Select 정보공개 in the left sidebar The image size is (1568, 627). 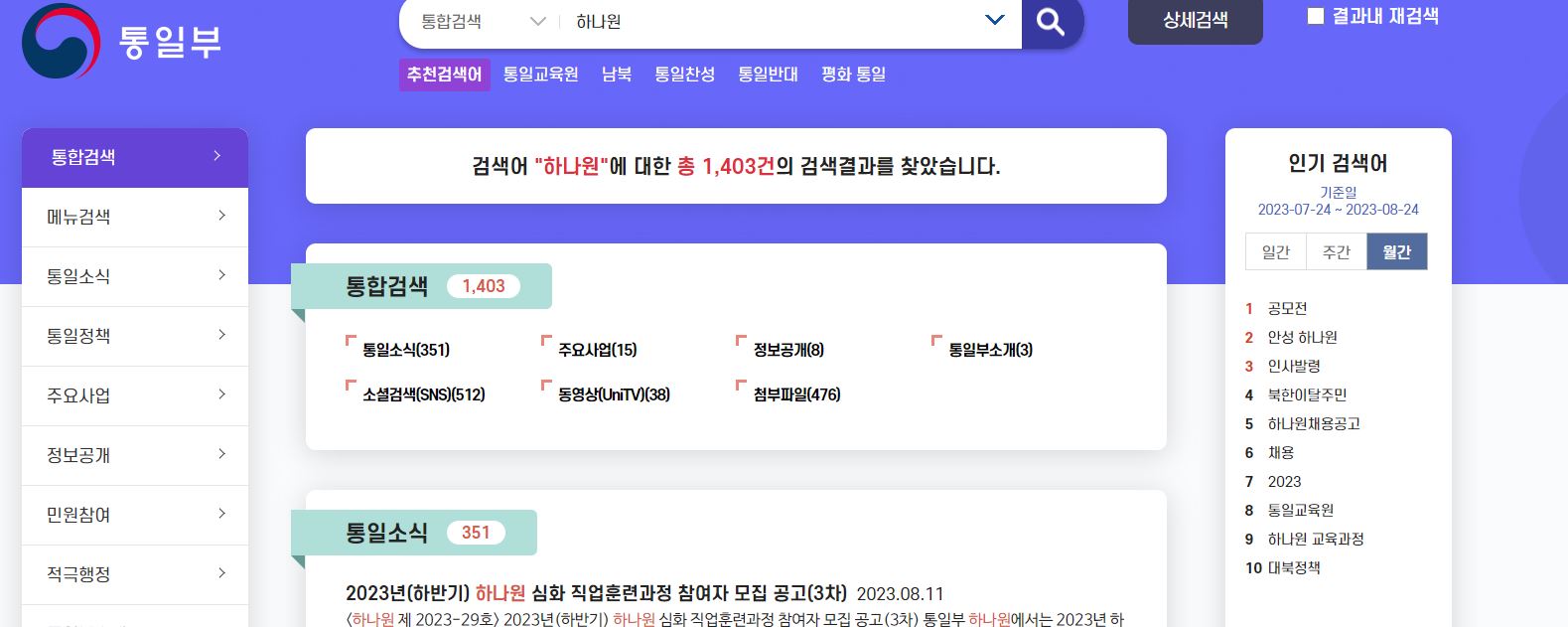[135, 455]
